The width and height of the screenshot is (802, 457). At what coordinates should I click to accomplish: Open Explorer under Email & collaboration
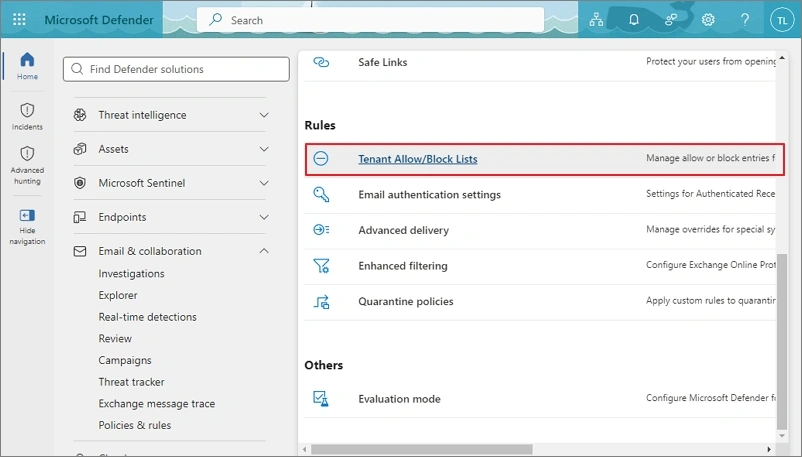pos(118,295)
